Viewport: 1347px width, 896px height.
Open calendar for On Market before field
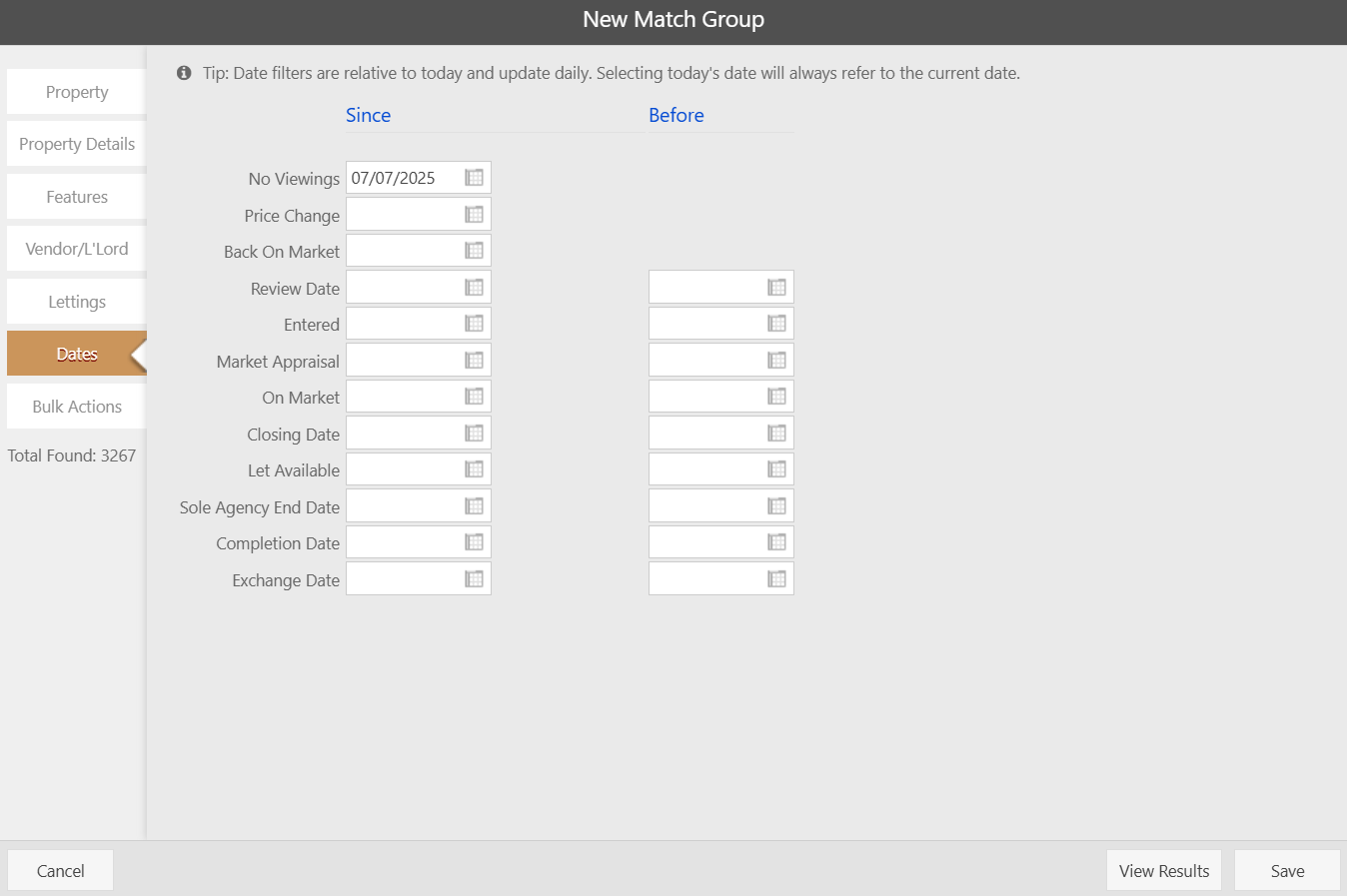pyautogui.click(x=776, y=397)
